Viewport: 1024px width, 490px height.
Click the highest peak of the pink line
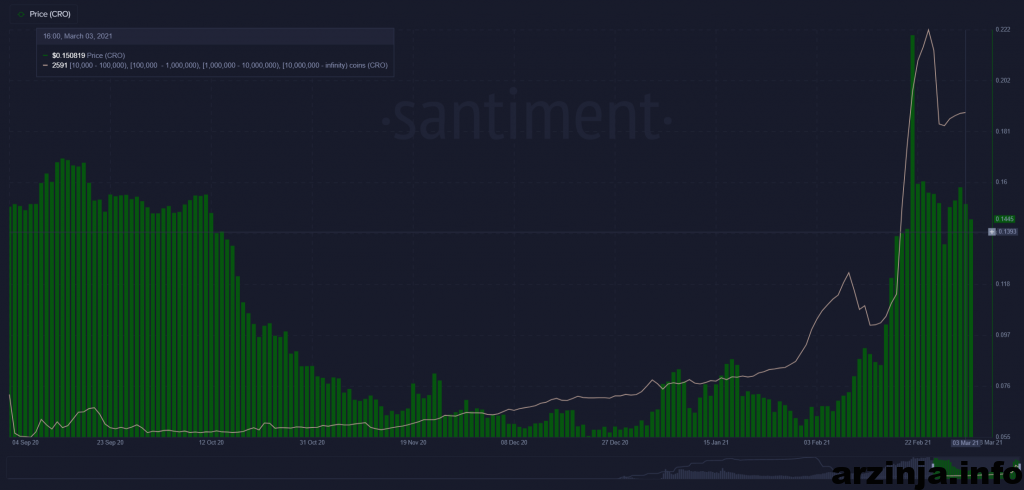[930, 31]
